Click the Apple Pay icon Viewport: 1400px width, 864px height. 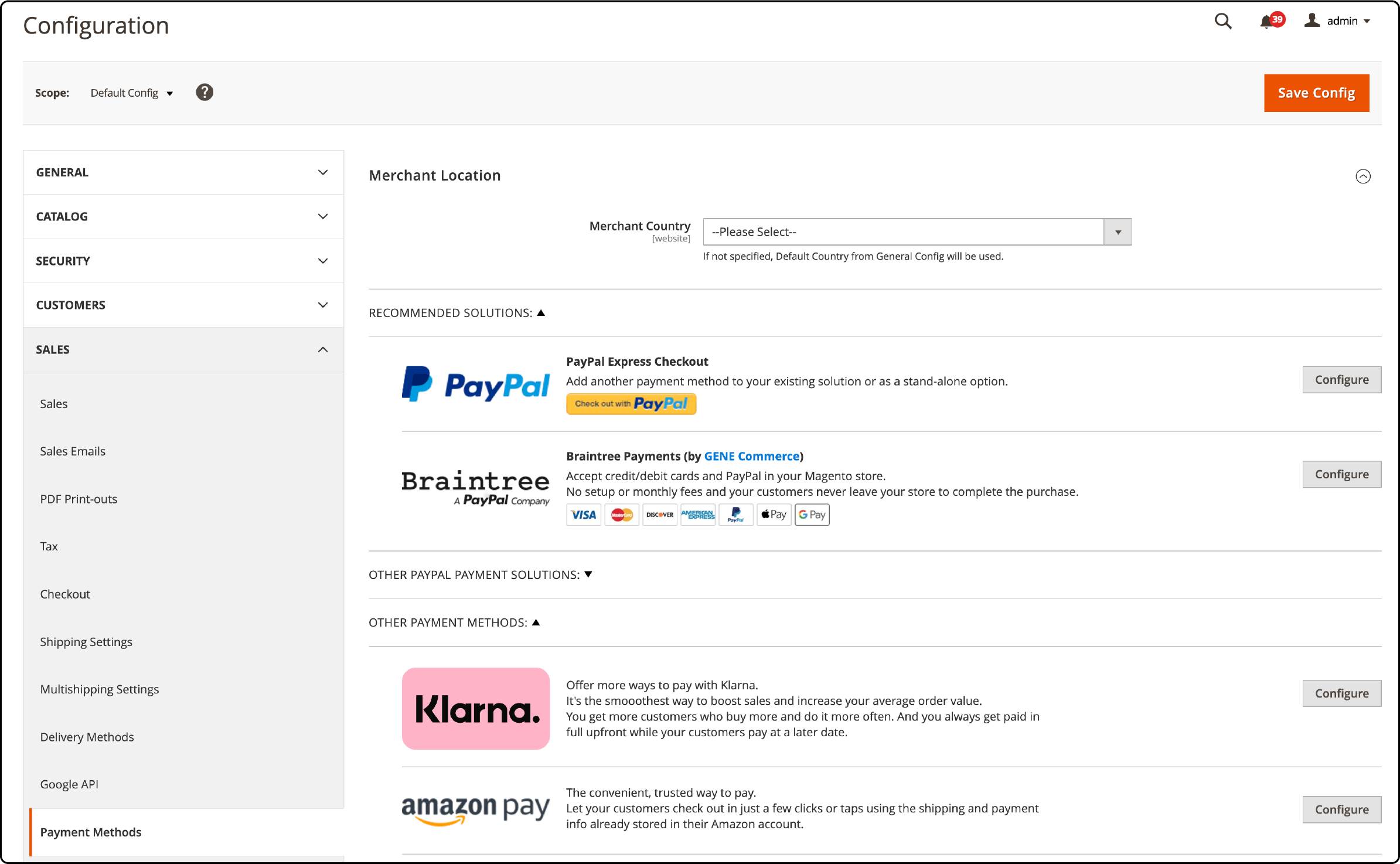click(x=774, y=515)
